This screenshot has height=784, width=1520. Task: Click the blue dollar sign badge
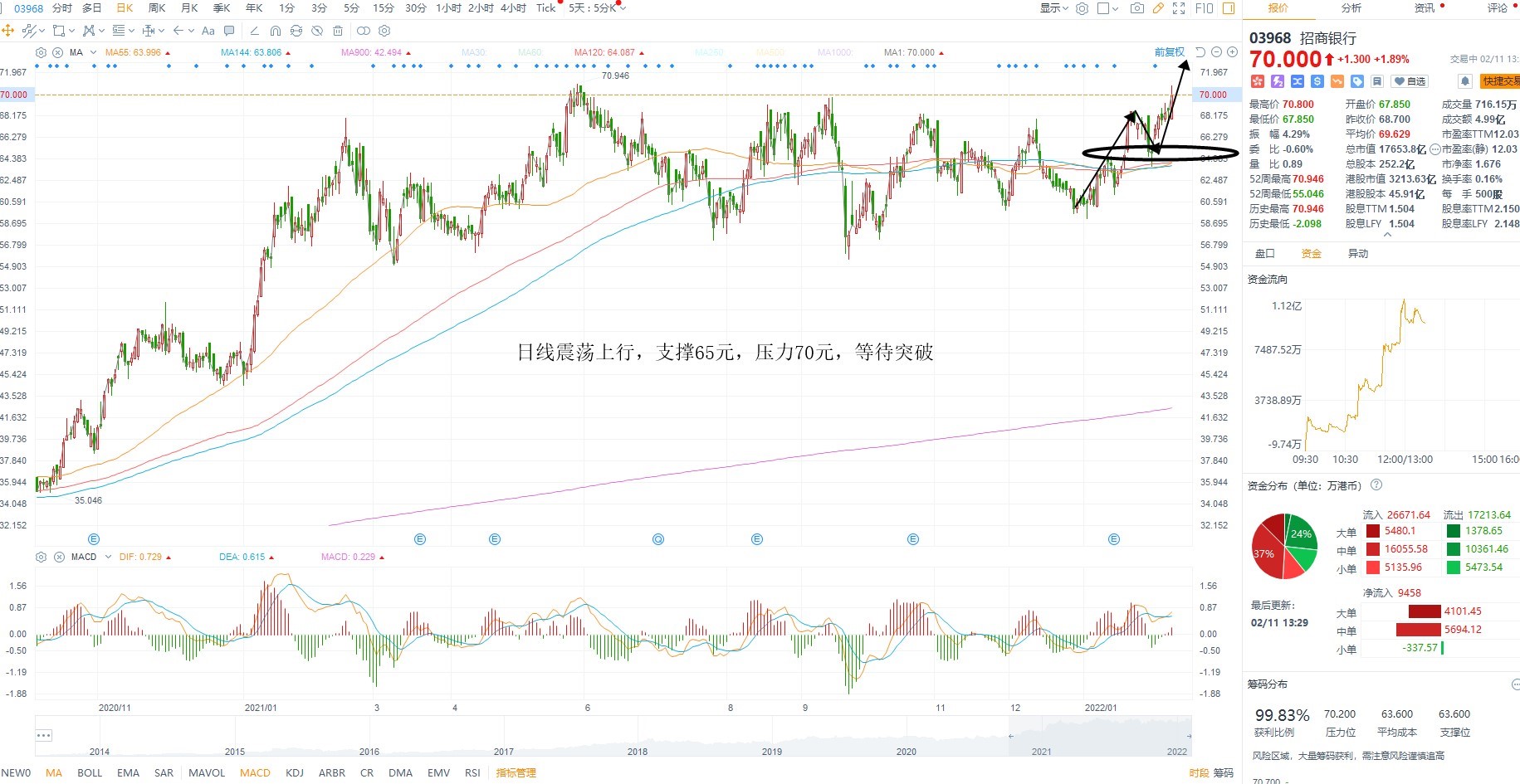pos(1317,81)
